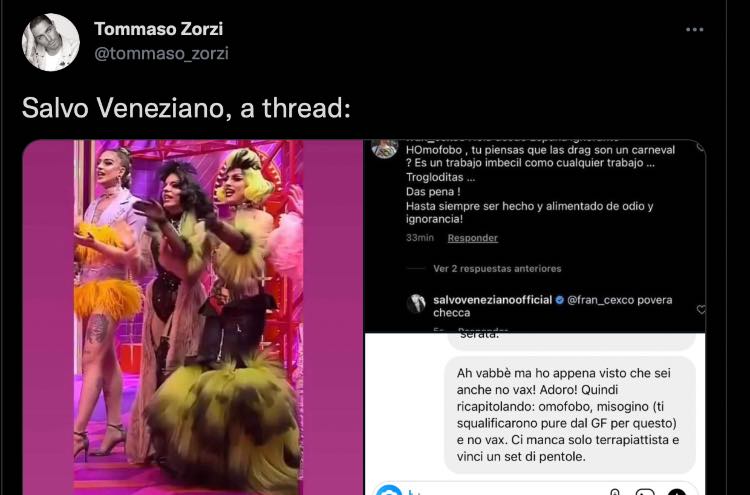Screen dimensions: 750x495
Task: Click the heart icon beside salvovenezianoofficial's comment
Action: pyautogui.click(x=701, y=310)
